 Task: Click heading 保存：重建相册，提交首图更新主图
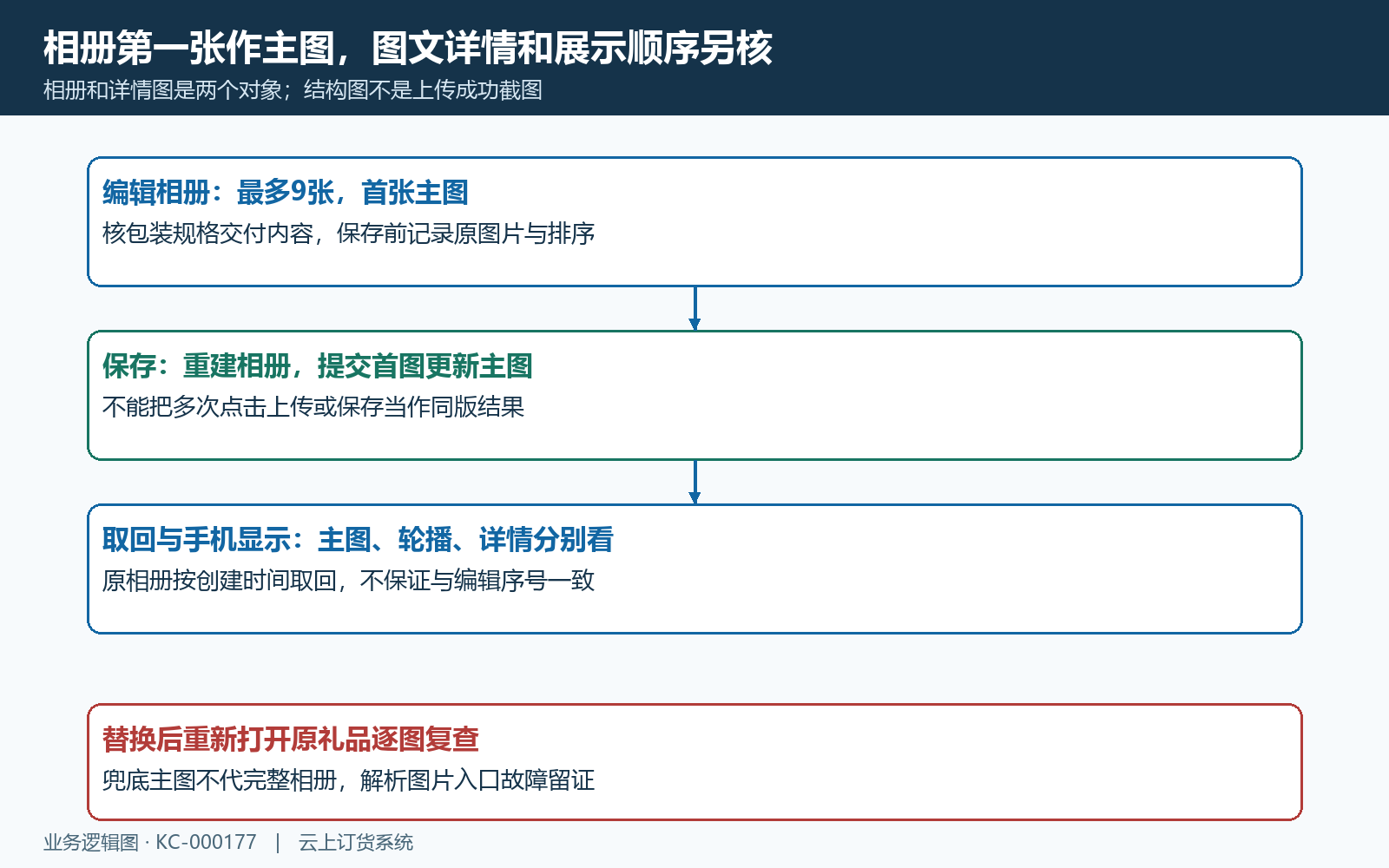click(318, 366)
